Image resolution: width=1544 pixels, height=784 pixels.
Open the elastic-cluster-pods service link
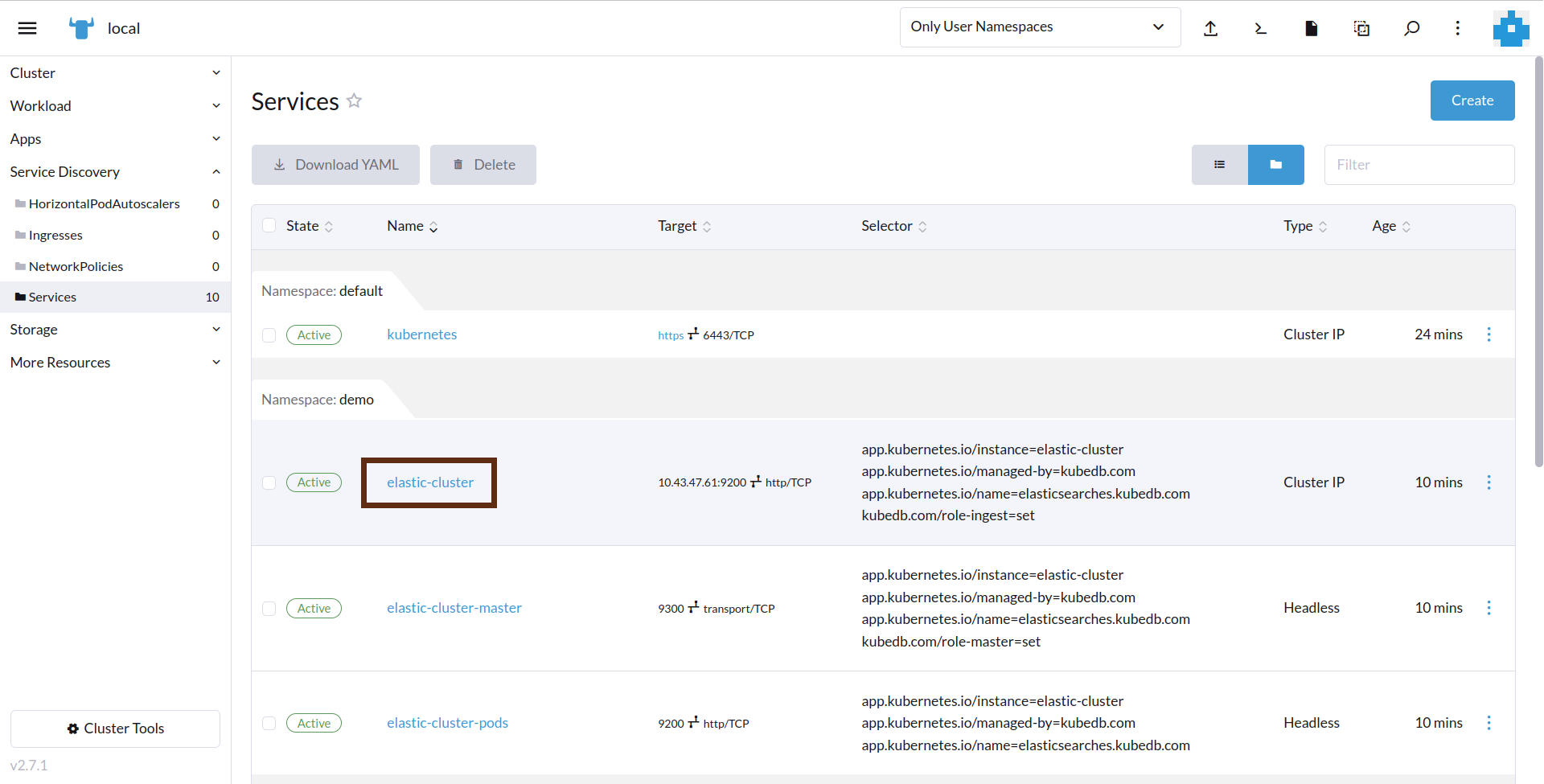pos(447,722)
